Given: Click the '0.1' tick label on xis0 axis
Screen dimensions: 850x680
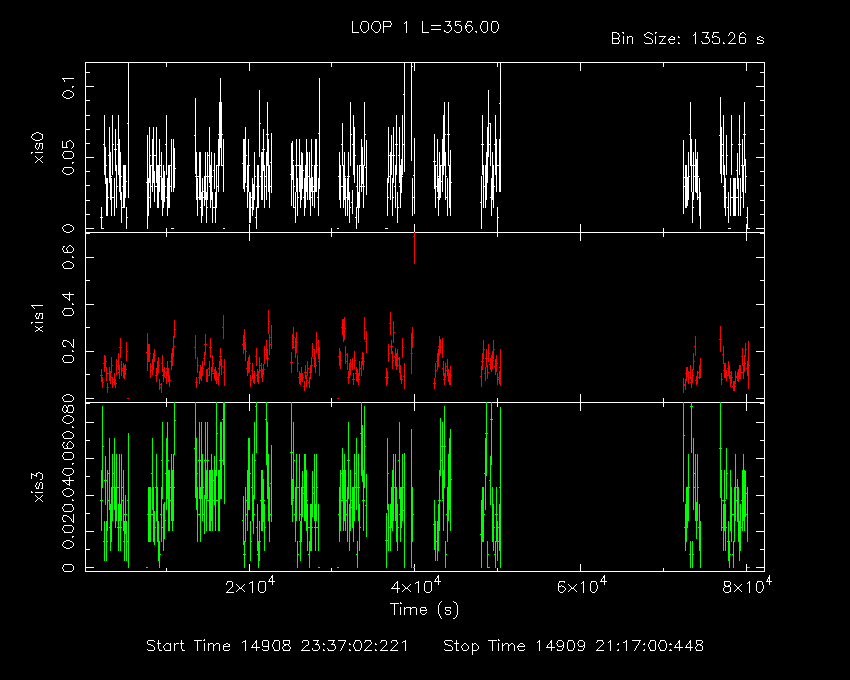Looking at the screenshot, I should 68,87.
